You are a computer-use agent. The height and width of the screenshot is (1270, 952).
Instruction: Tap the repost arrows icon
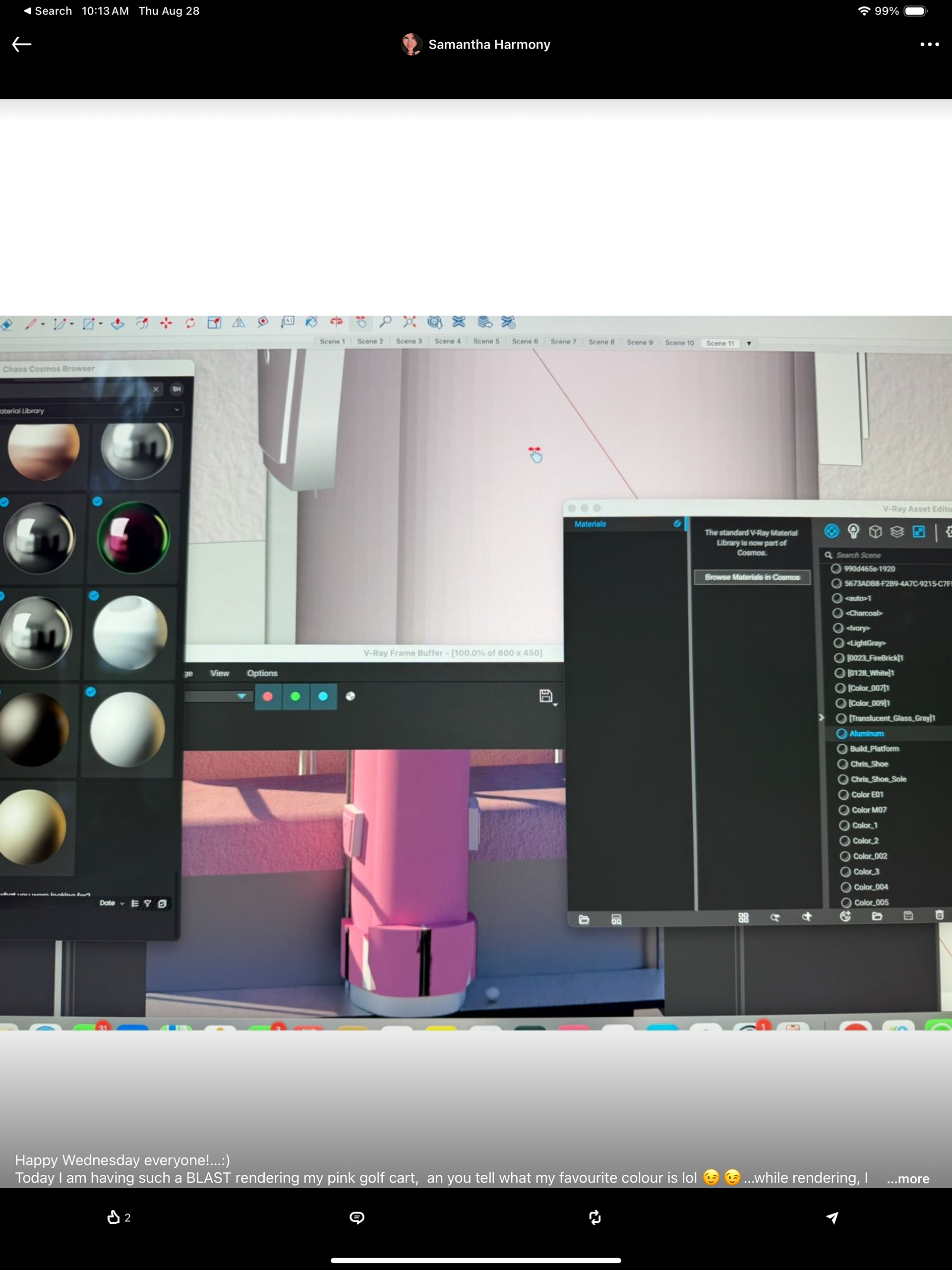pyautogui.click(x=595, y=1217)
